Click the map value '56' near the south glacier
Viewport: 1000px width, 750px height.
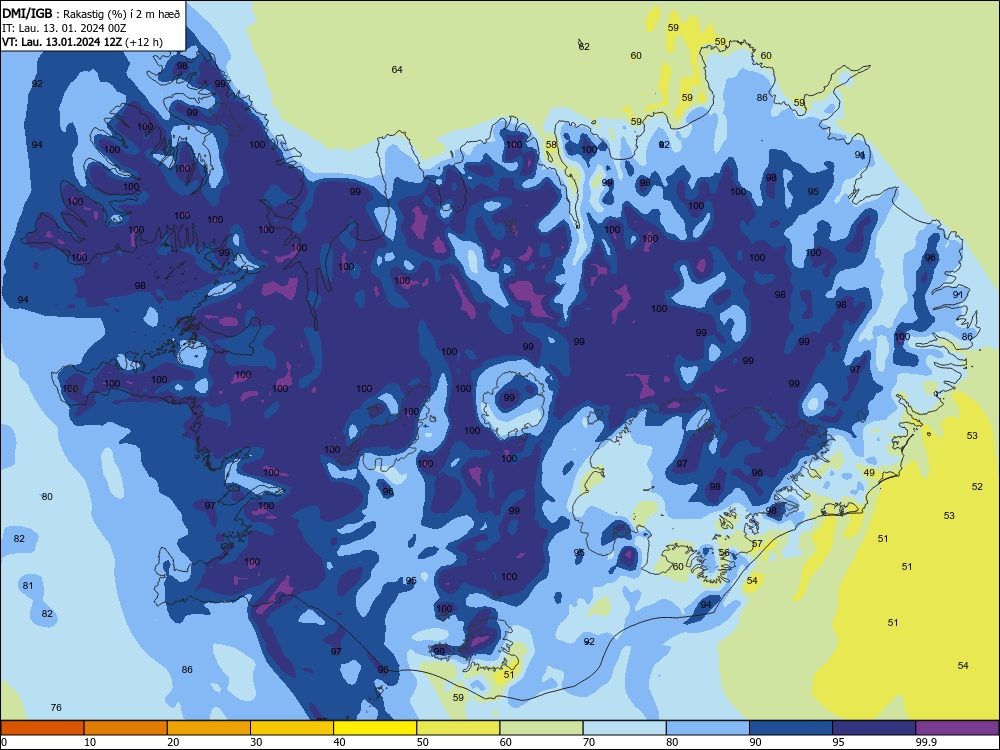[x=724, y=553]
